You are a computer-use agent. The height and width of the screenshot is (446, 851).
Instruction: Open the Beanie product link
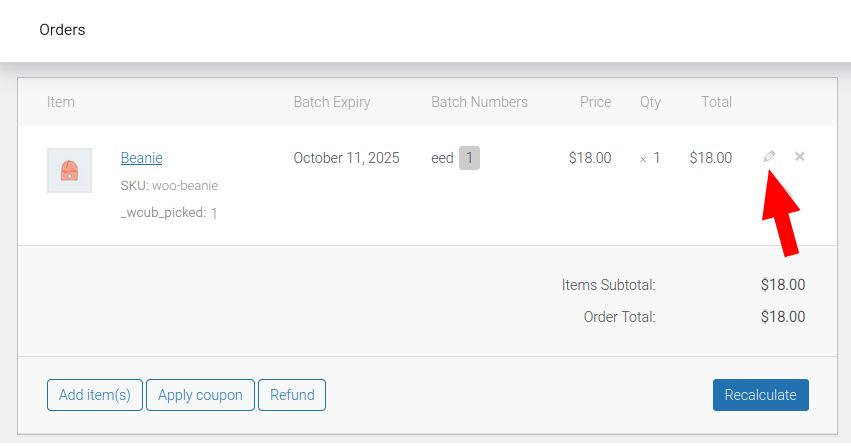click(141, 158)
